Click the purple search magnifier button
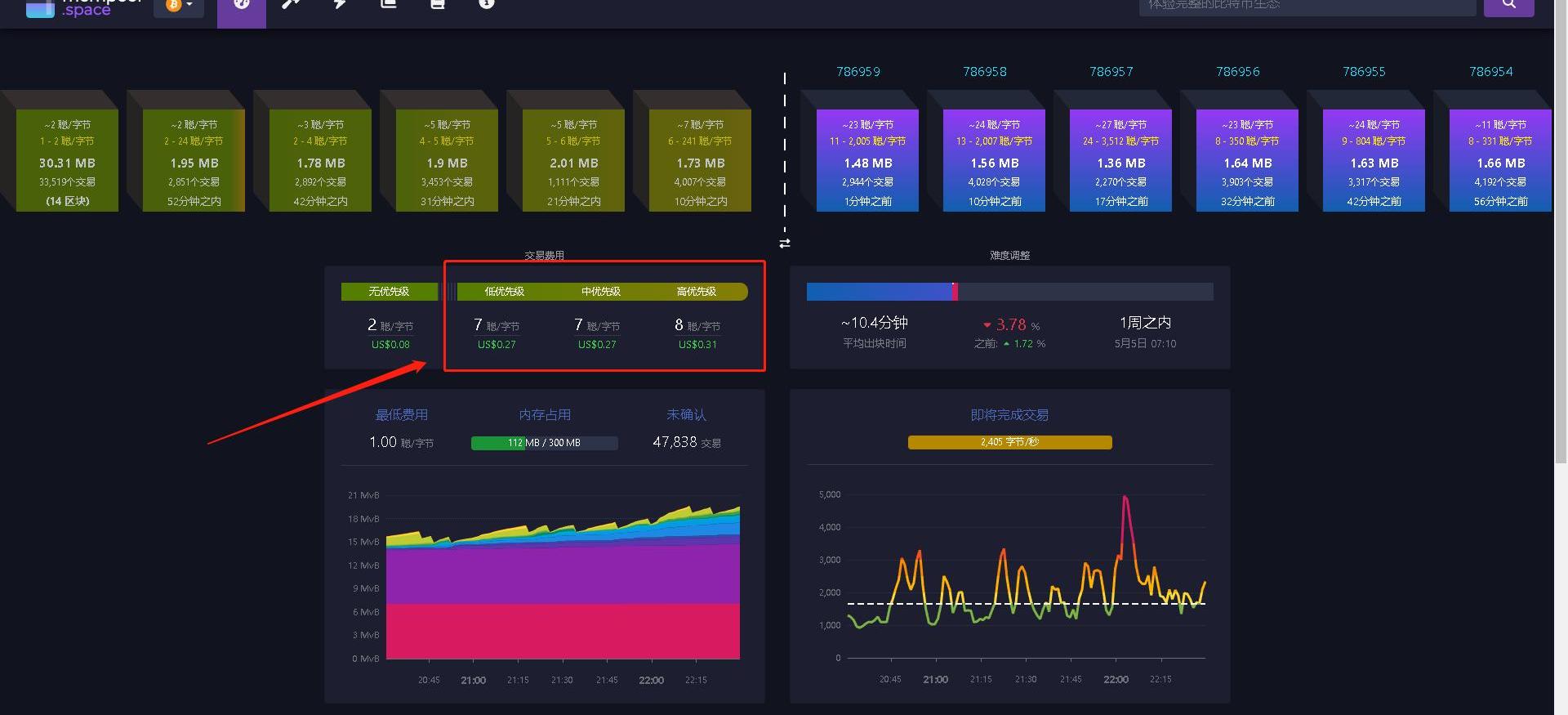1568x715 pixels. (x=1508, y=7)
